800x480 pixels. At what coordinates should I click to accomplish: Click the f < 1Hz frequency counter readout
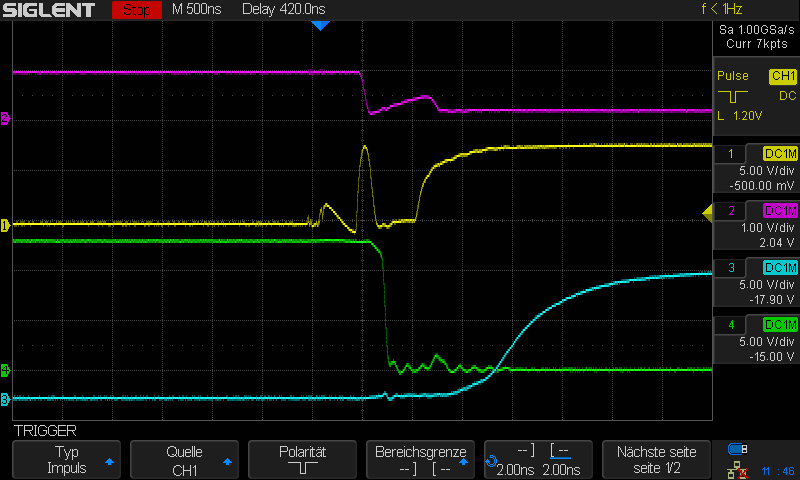[721, 9]
